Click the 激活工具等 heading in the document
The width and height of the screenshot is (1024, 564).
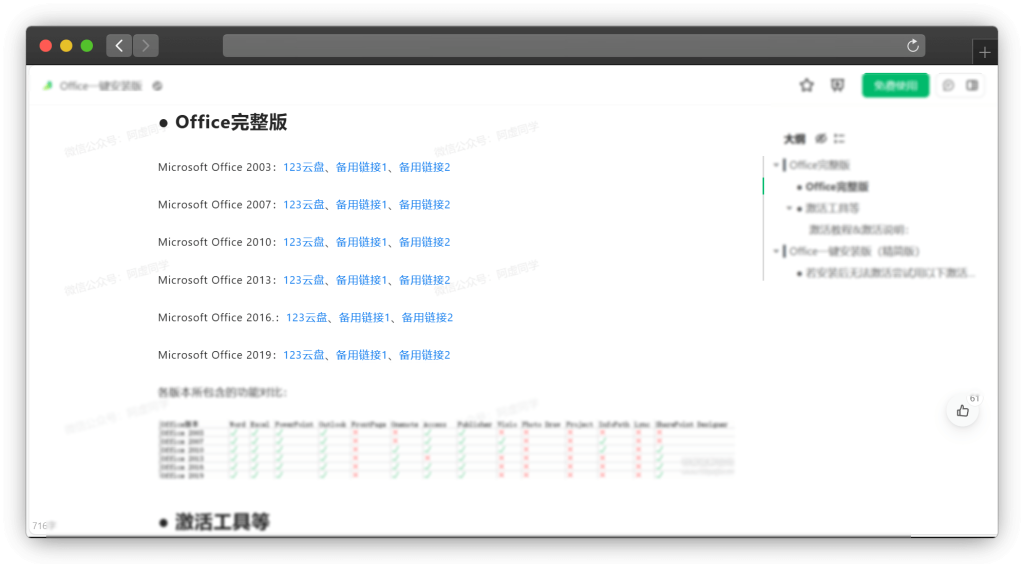tap(222, 522)
